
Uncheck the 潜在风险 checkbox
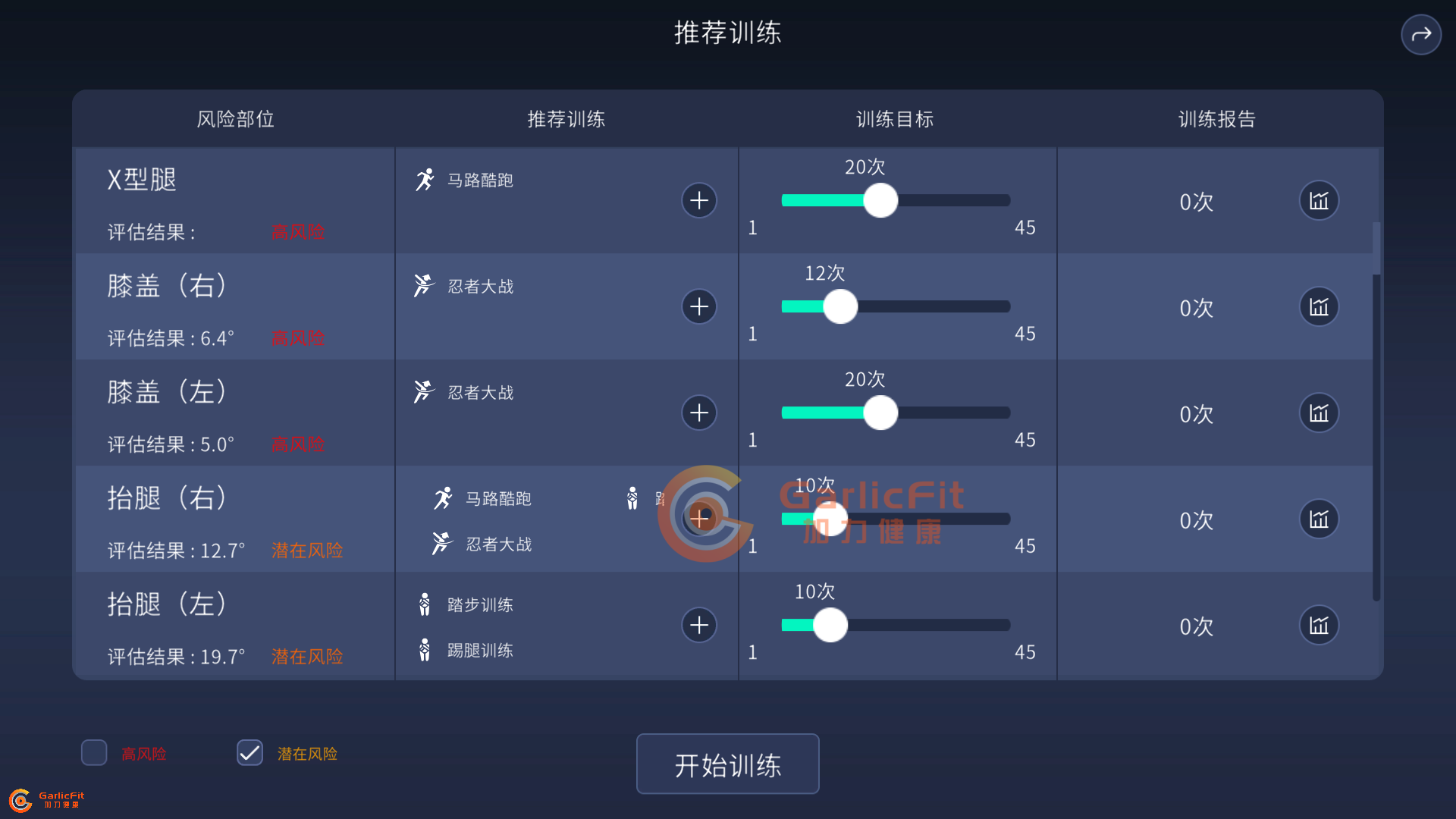[249, 753]
